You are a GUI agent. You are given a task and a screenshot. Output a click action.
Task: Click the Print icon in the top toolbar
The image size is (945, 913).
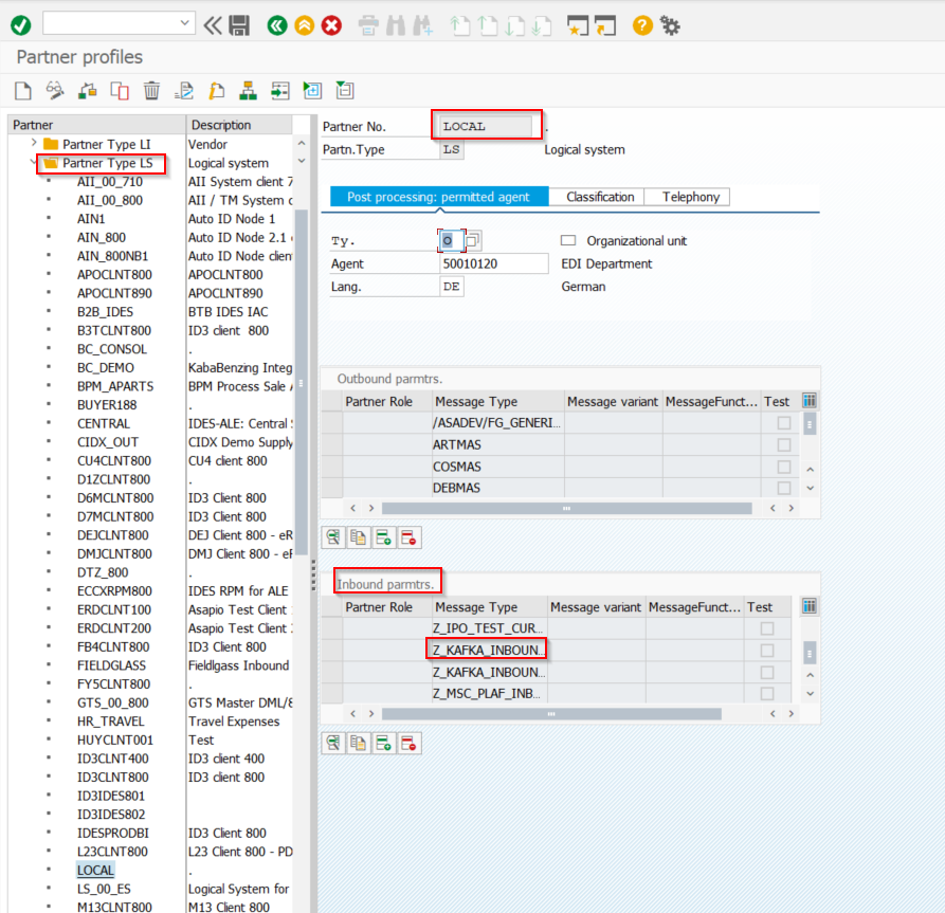tap(368, 25)
